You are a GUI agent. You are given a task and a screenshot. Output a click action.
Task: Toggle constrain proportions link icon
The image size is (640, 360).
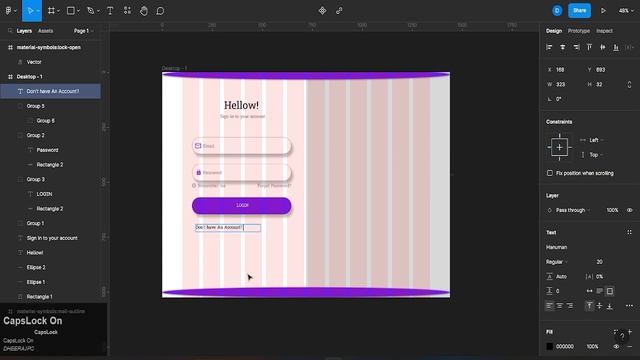pos(629,84)
